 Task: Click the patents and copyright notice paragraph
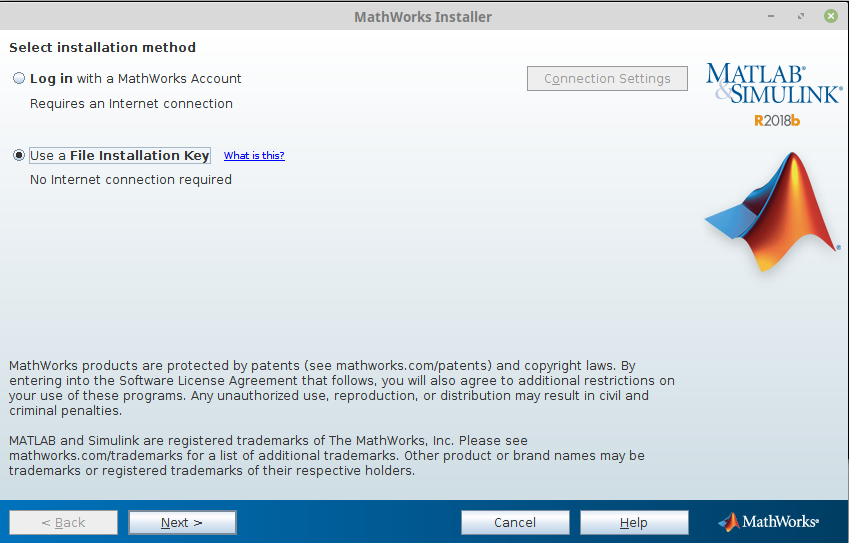pyautogui.click(x=340, y=388)
